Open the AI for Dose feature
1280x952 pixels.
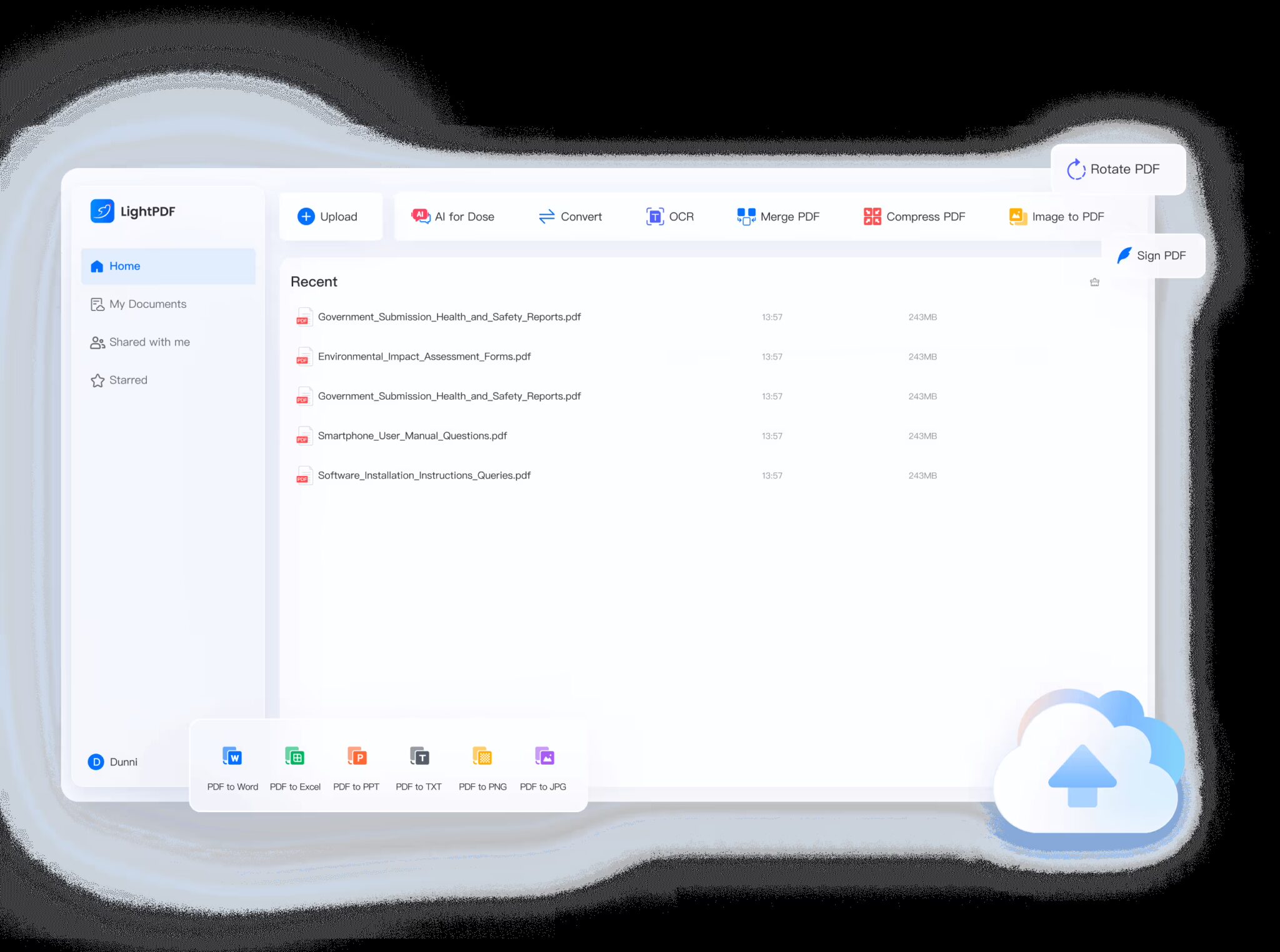[x=454, y=216]
